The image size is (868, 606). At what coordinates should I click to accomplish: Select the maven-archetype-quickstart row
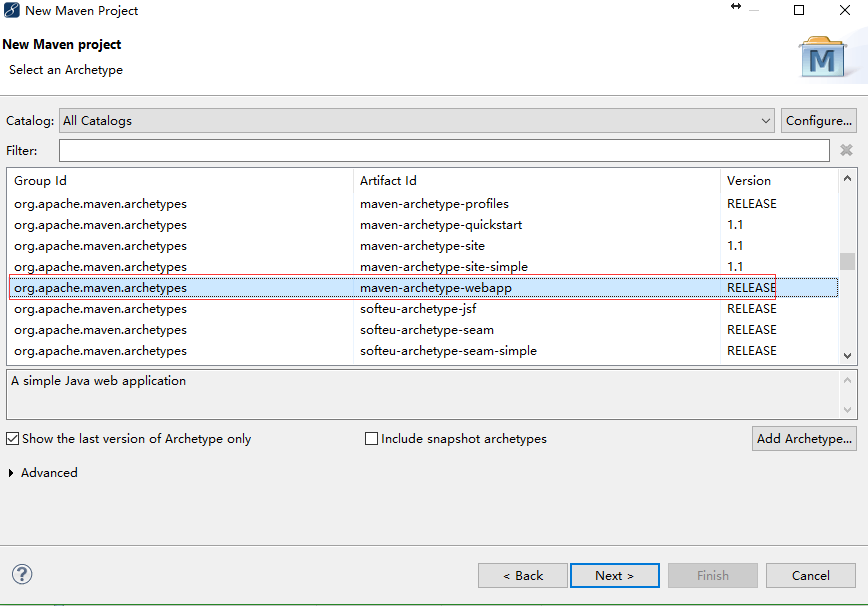click(423, 225)
